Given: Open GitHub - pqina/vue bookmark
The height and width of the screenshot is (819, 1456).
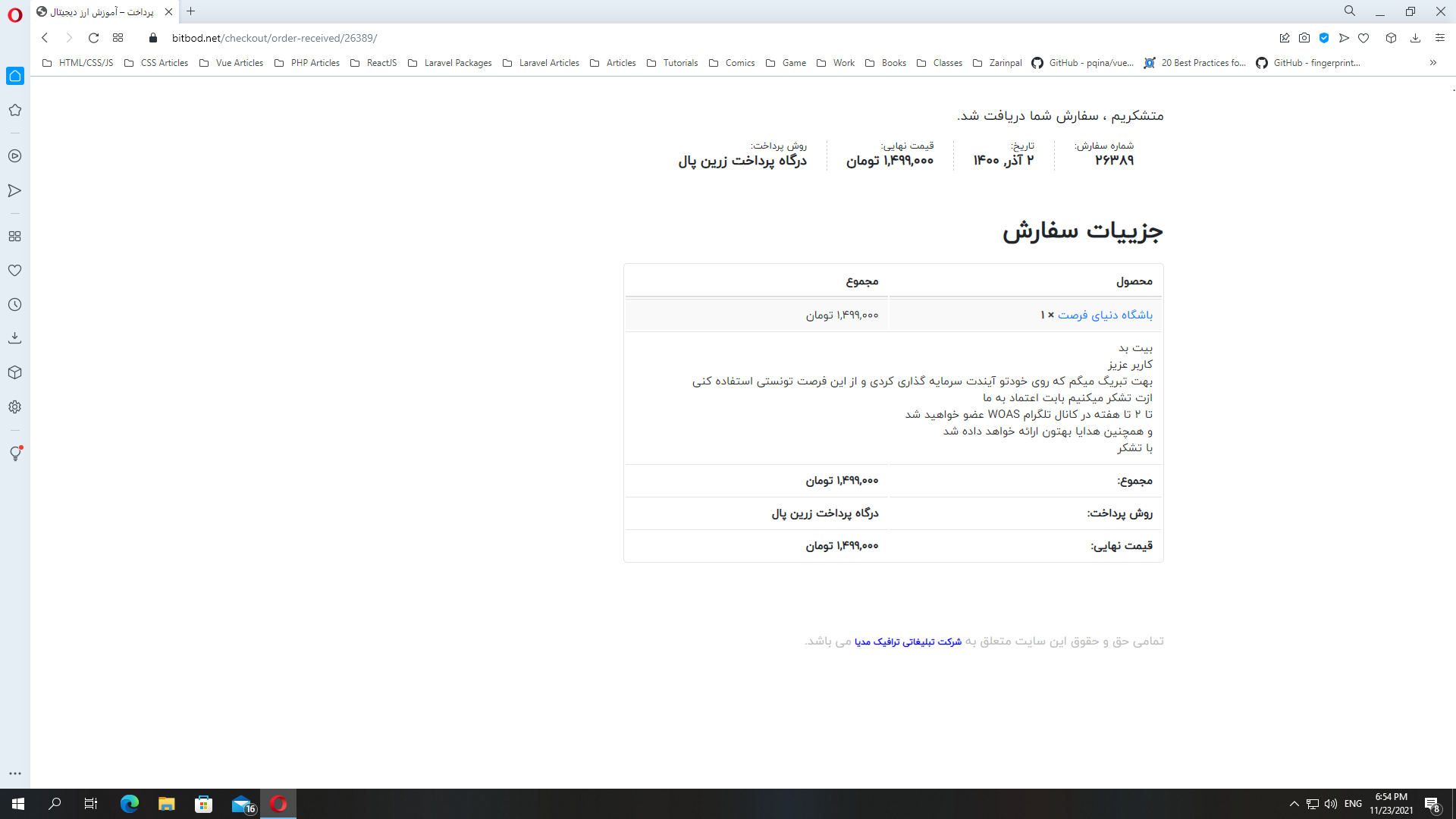Looking at the screenshot, I should pos(1083,63).
